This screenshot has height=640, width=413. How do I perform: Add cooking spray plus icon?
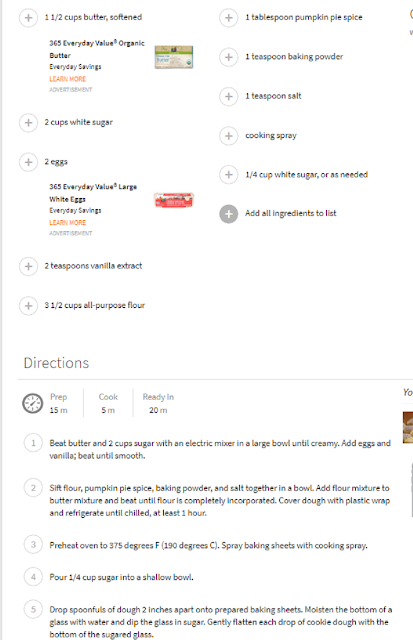(229, 136)
